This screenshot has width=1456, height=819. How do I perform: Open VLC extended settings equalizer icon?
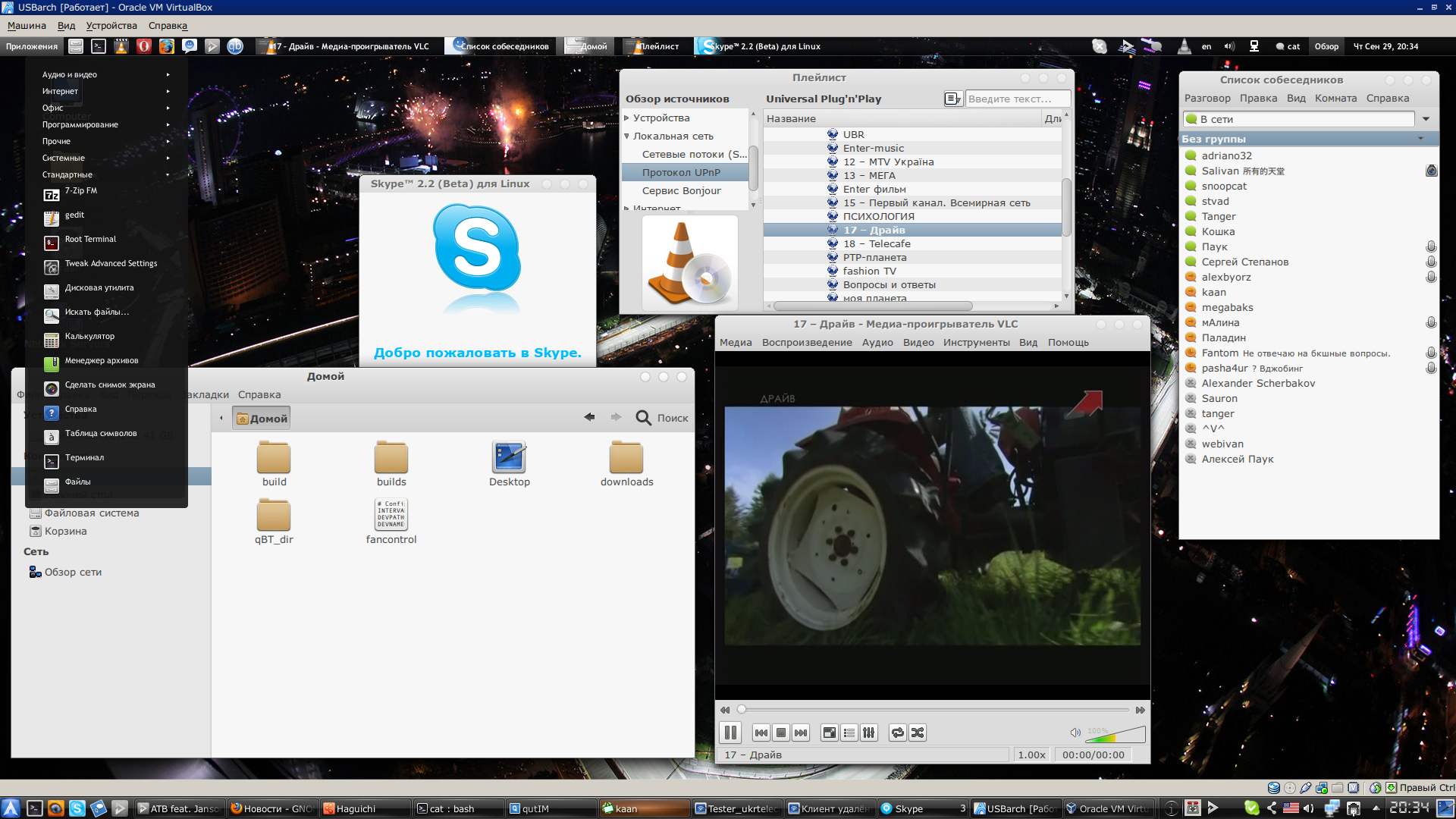click(x=869, y=733)
